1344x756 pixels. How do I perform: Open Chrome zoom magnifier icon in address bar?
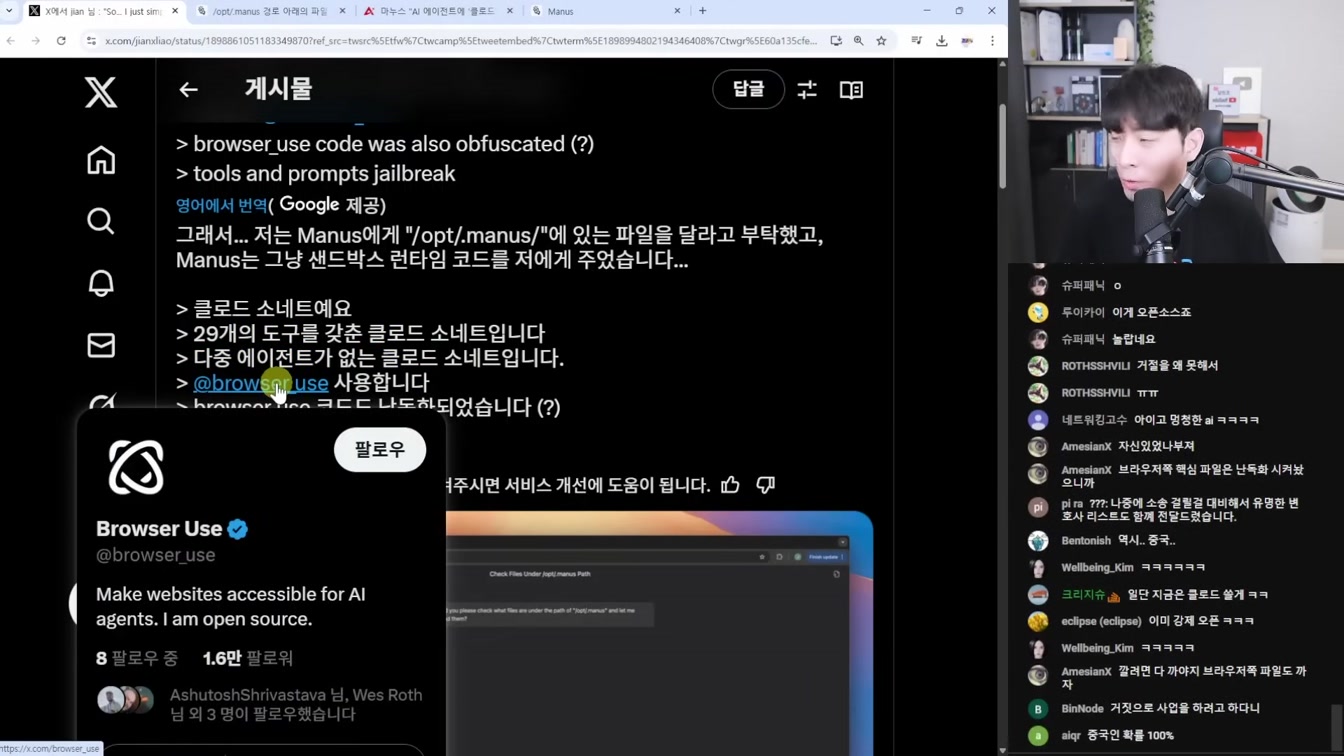point(858,41)
